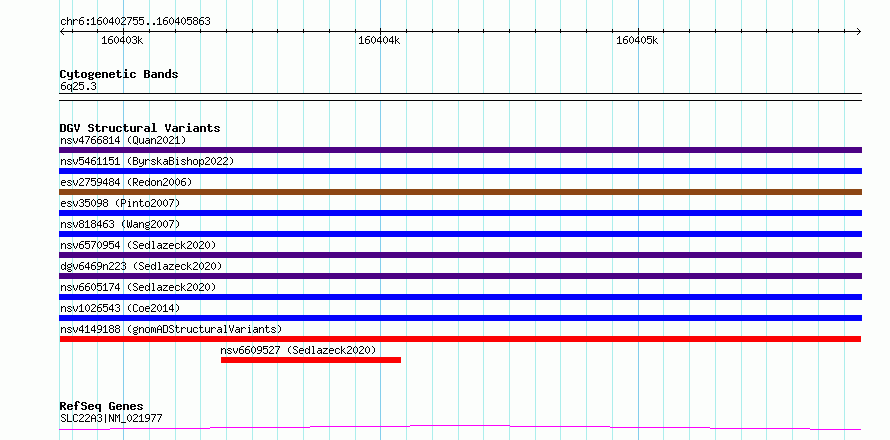This screenshot has height=440, width=890.
Task: Click the nsv818463 (Wang2007) label
Action: 120,224
